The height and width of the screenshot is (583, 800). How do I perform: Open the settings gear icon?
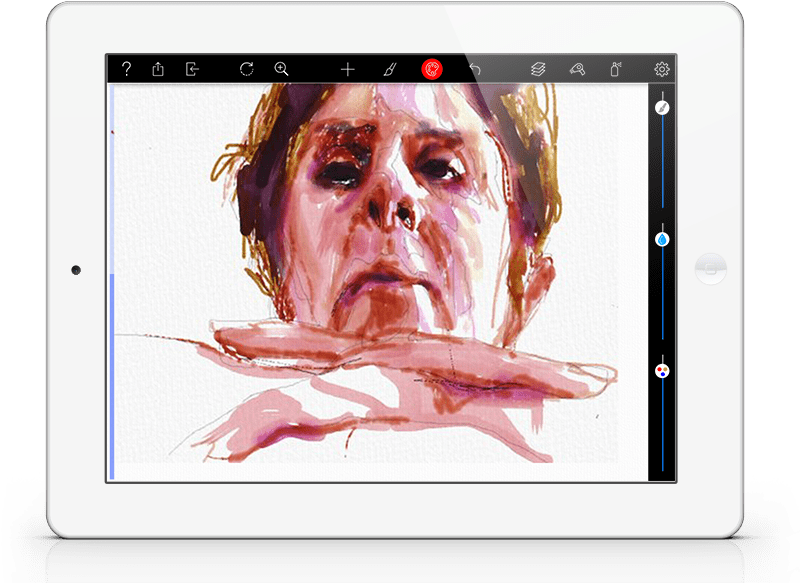[x=662, y=69]
